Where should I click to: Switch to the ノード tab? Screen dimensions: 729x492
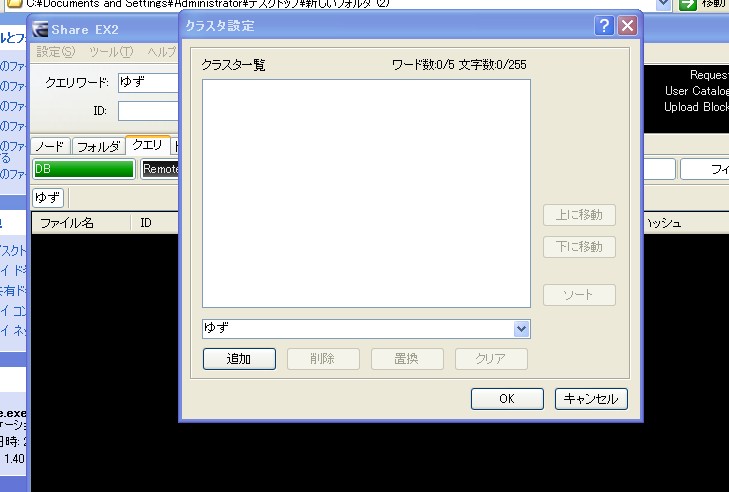[x=50, y=146]
